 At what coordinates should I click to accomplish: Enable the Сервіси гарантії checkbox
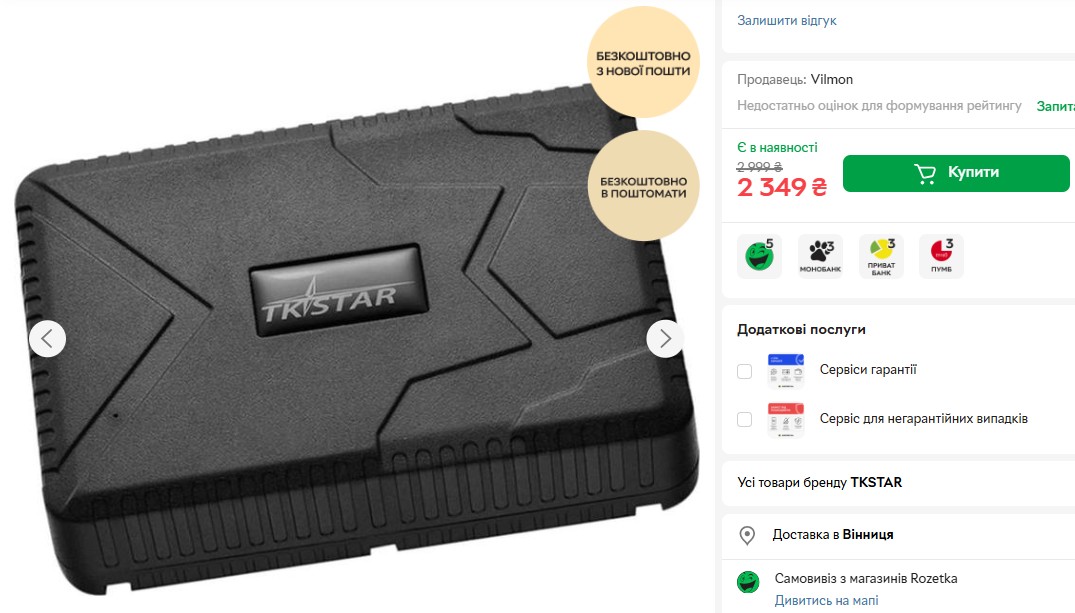pos(745,372)
